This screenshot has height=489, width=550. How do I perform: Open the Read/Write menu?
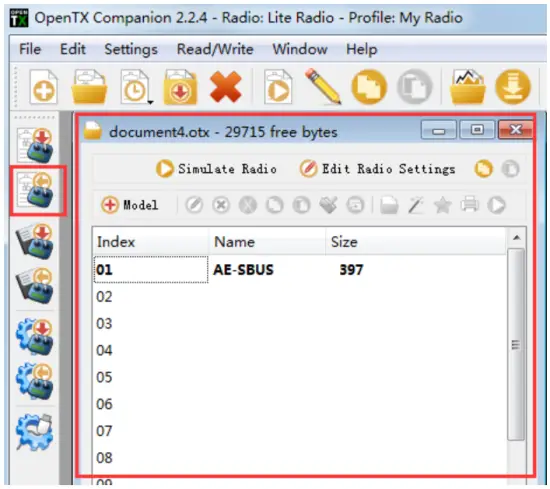215,49
